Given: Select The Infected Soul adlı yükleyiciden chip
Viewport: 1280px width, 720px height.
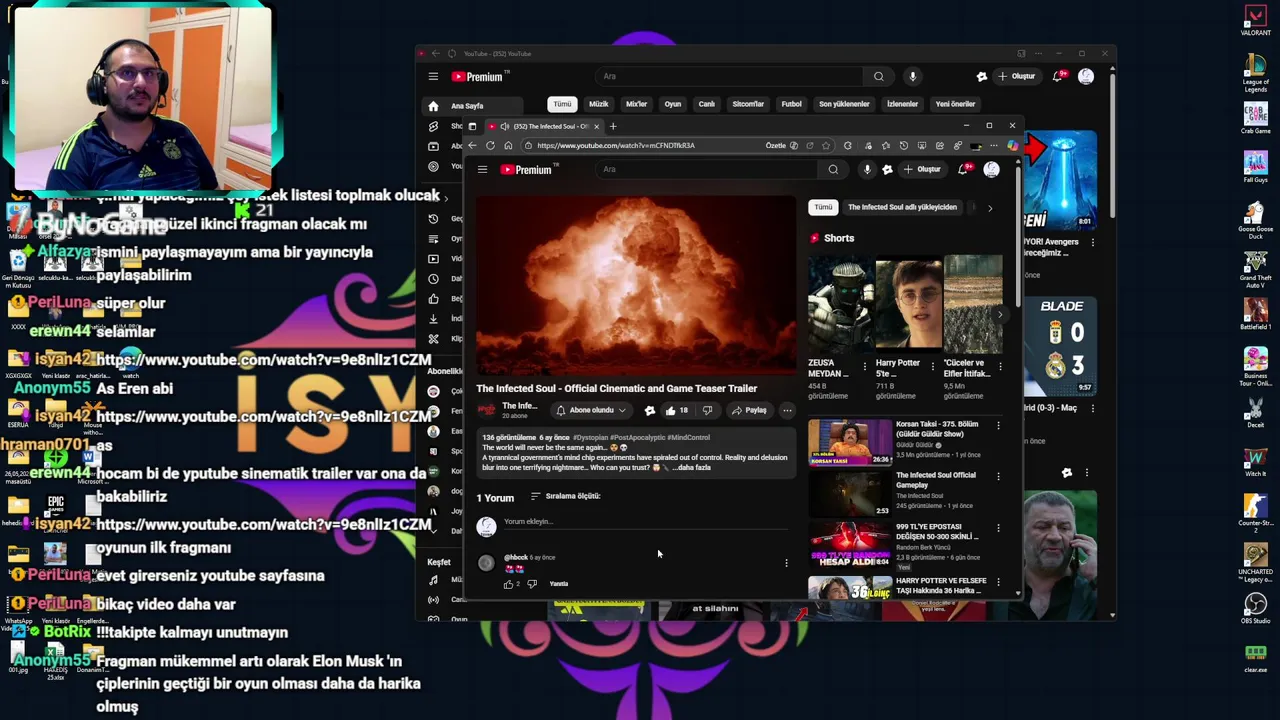Looking at the screenshot, I should 902,207.
